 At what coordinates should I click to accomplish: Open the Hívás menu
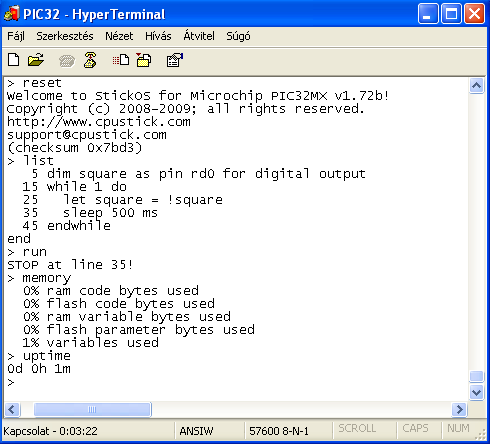click(158, 36)
